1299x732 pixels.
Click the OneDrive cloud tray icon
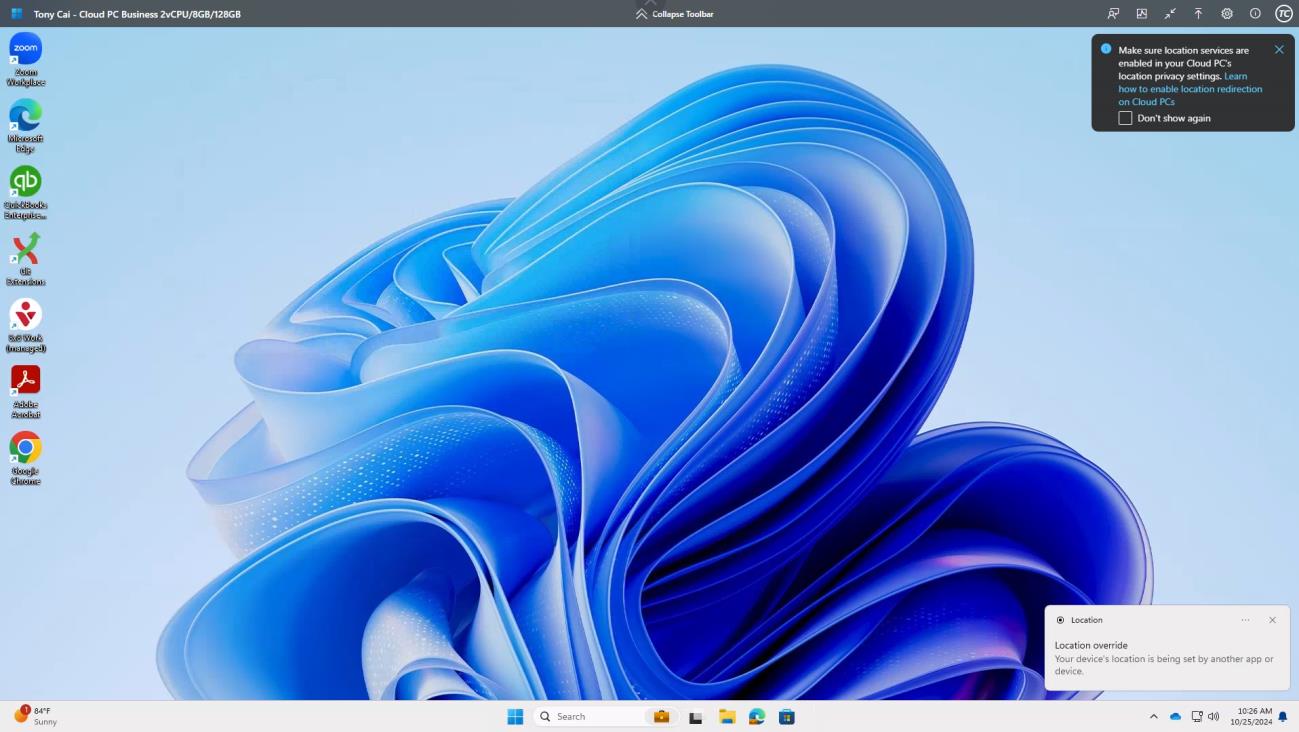[1176, 717]
